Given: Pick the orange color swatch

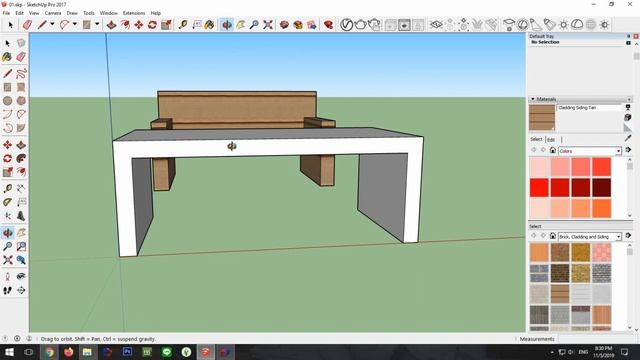Looking at the screenshot, I should pyautogui.click(x=601, y=208).
